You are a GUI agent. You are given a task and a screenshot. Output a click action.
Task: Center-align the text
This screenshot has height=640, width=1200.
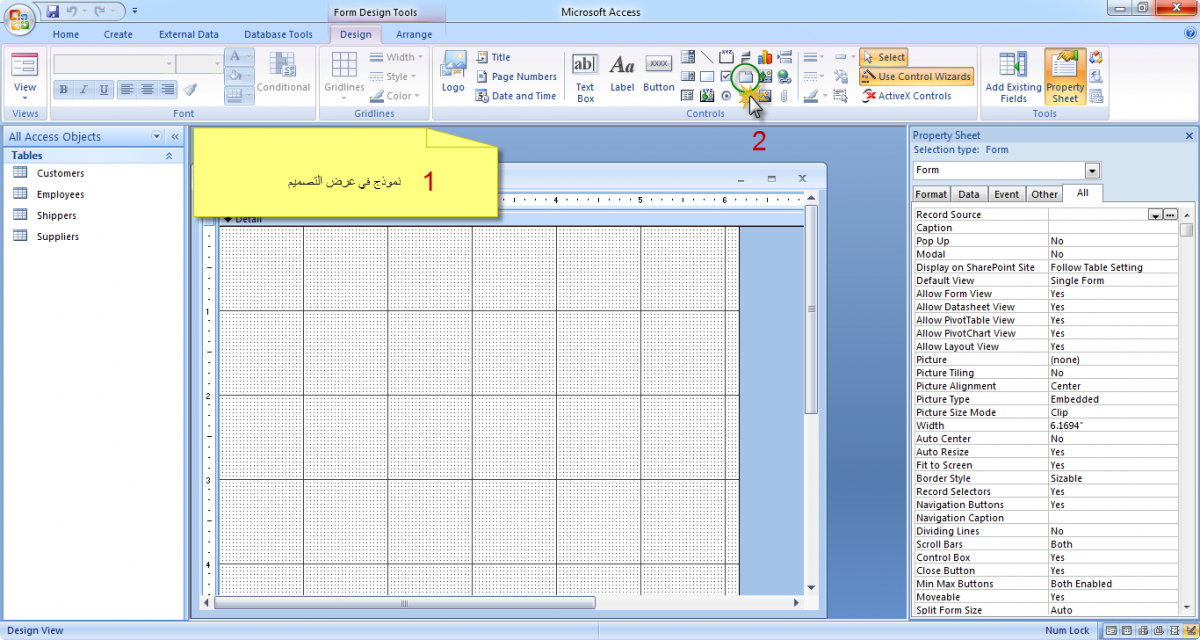point(148,89)
